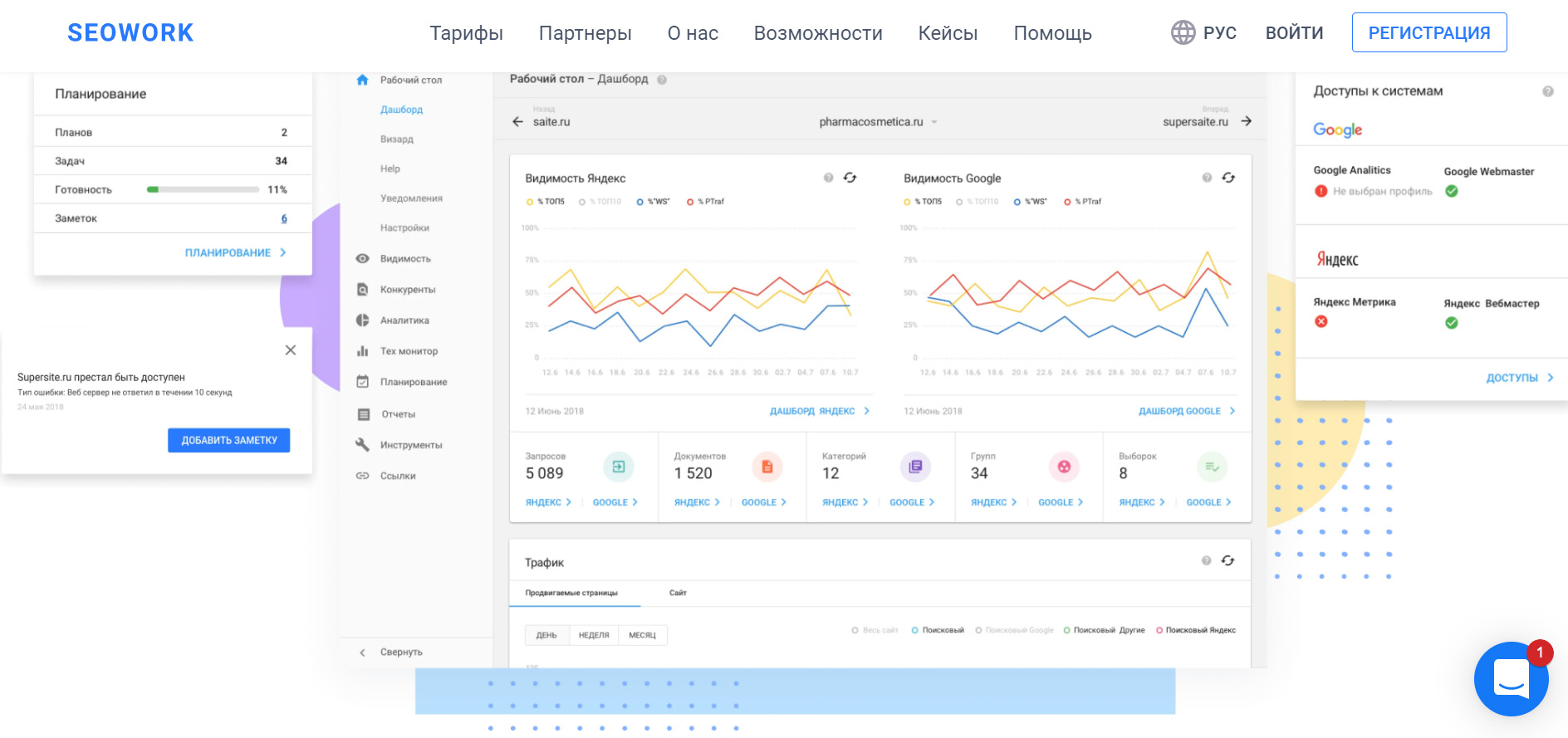1568x738 pixels.
Task: Toggle % PTraf series in Google chart
Action: click(1082, 202)
